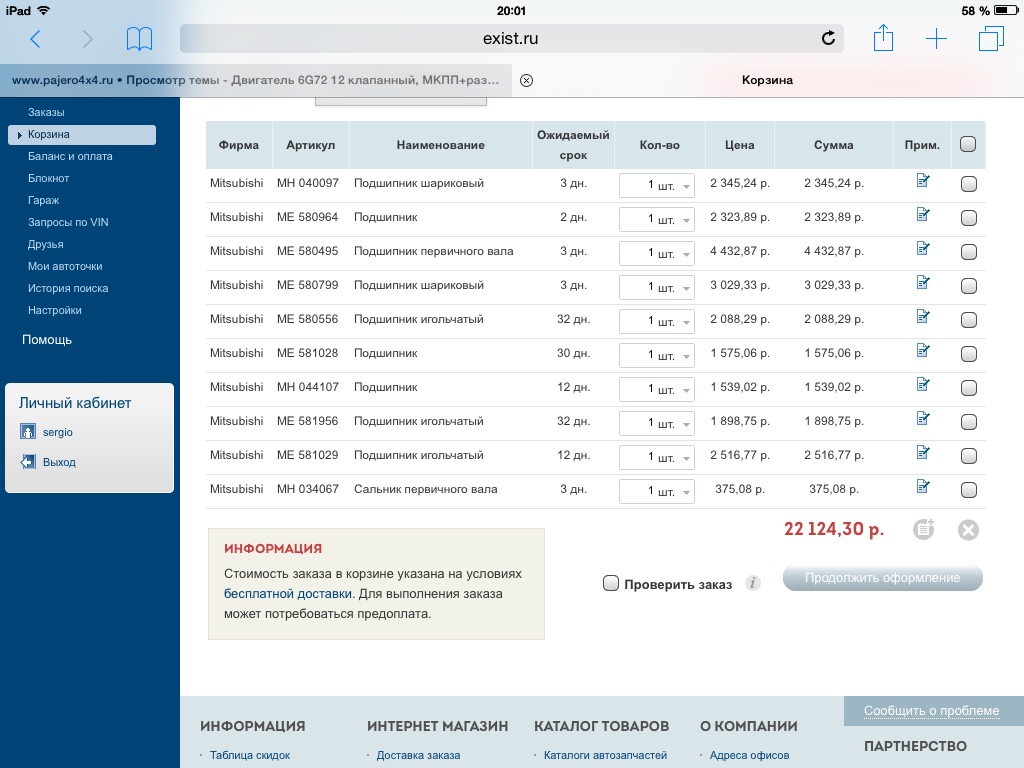The height and width of the screenshot is (768, 1024).
Task: Close the pajero4x4.ru tab
Action: [527, 80]
